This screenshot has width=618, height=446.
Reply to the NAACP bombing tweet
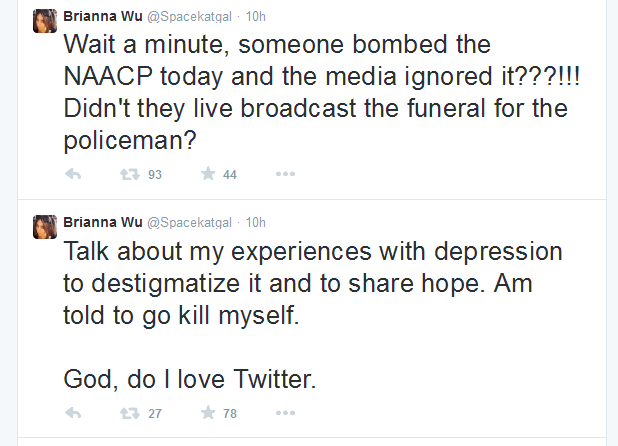click(x=73, y=174)
